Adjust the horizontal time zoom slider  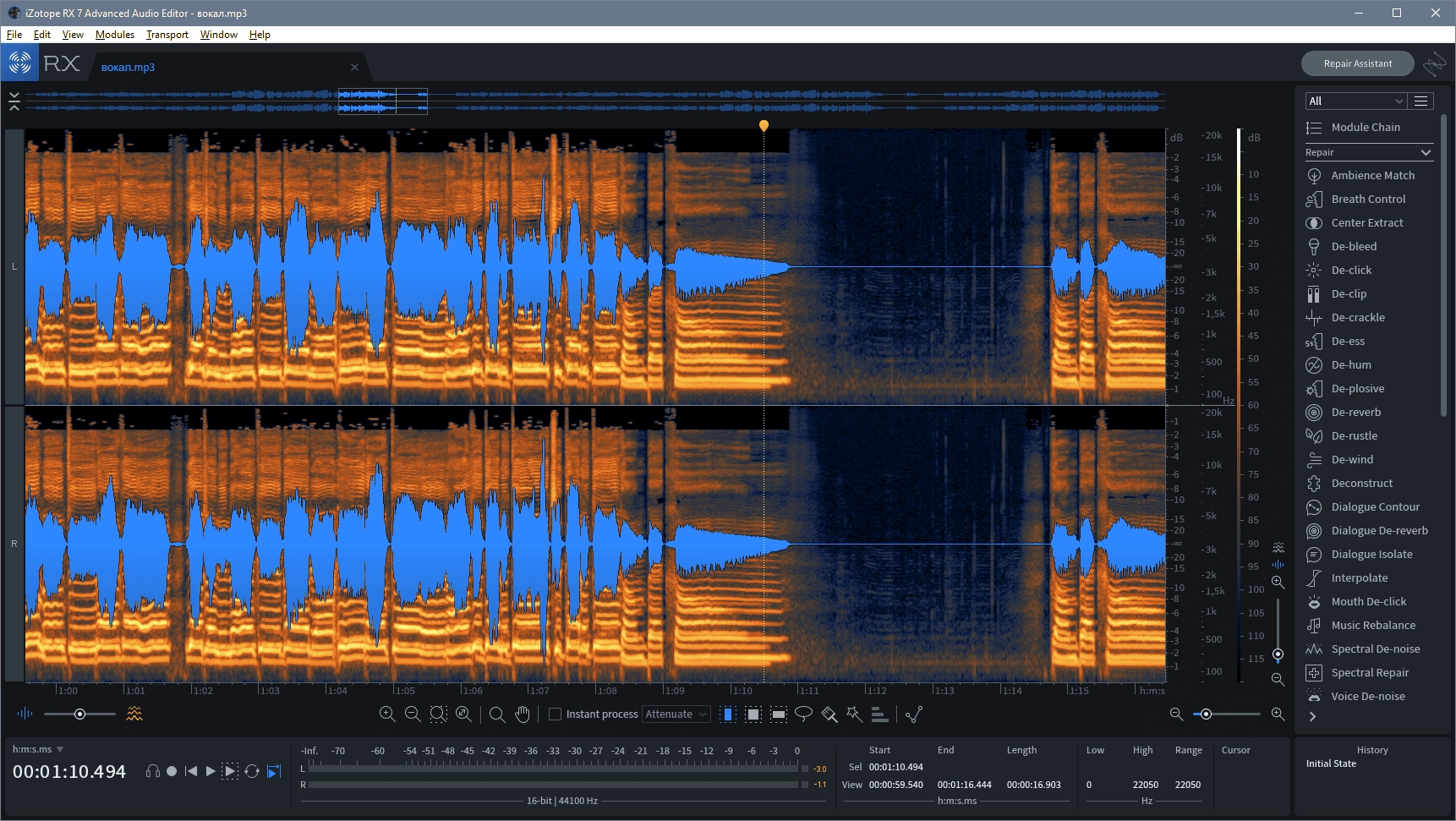tap(1226, 714)
